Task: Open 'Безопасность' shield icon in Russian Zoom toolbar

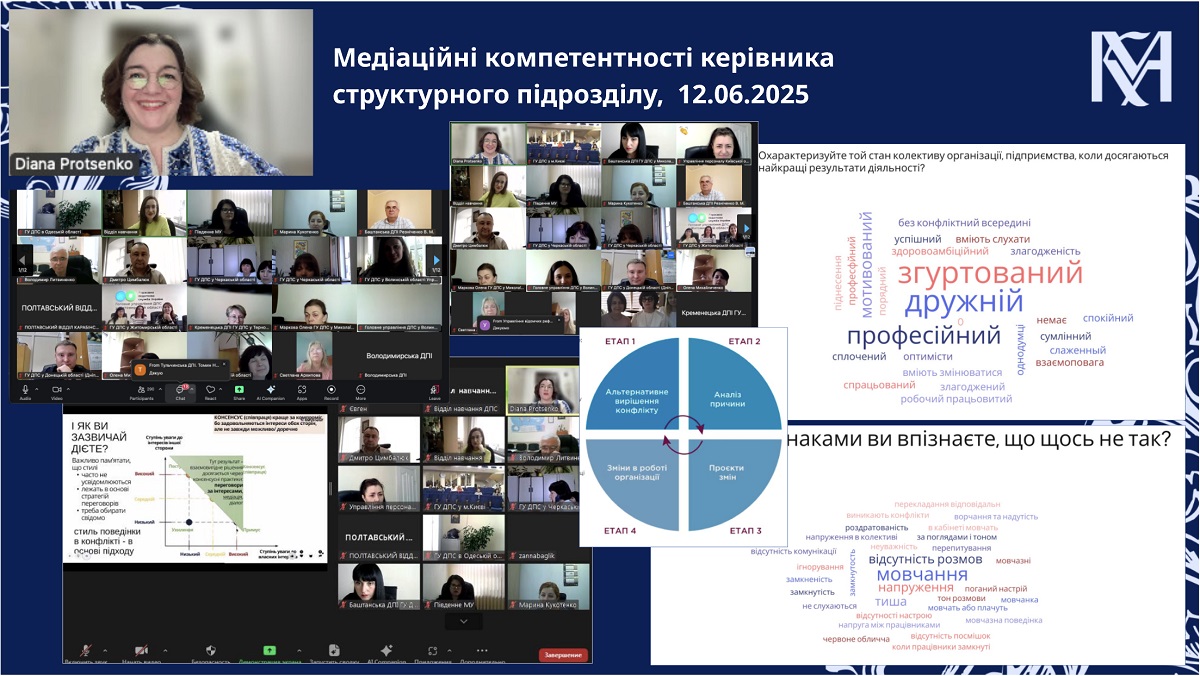Action: coord(212,650)
